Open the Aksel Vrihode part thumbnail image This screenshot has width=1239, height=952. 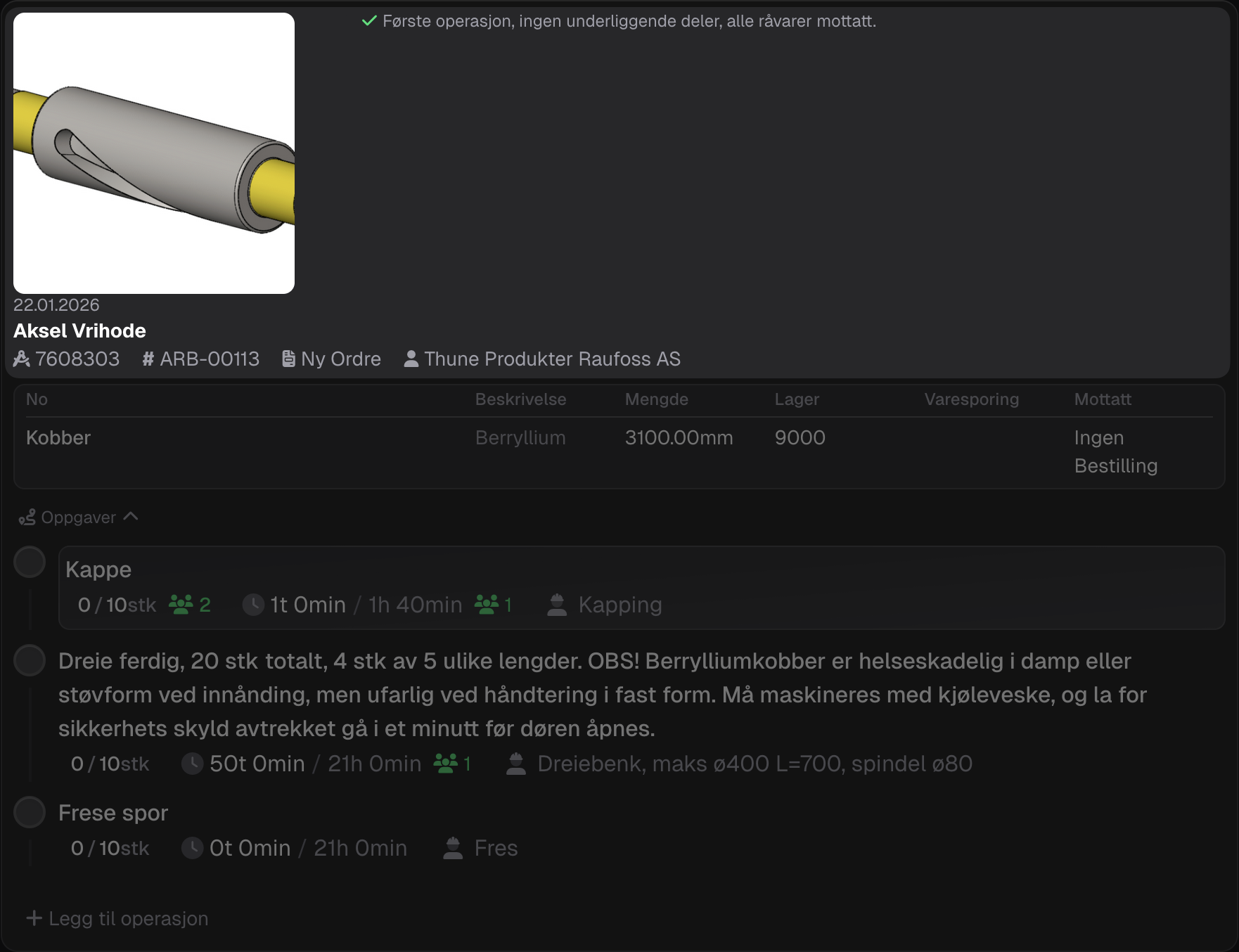pos(154,153)
